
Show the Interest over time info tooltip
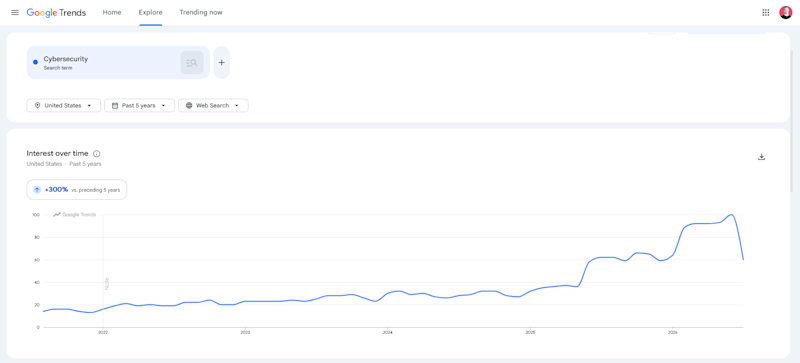click(x=97, y=154)
